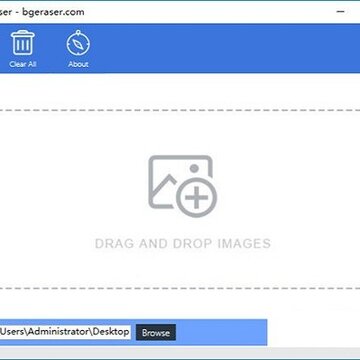The image size is (360, 360).
Task: Click the Browse button
Action: click(156, 332)
